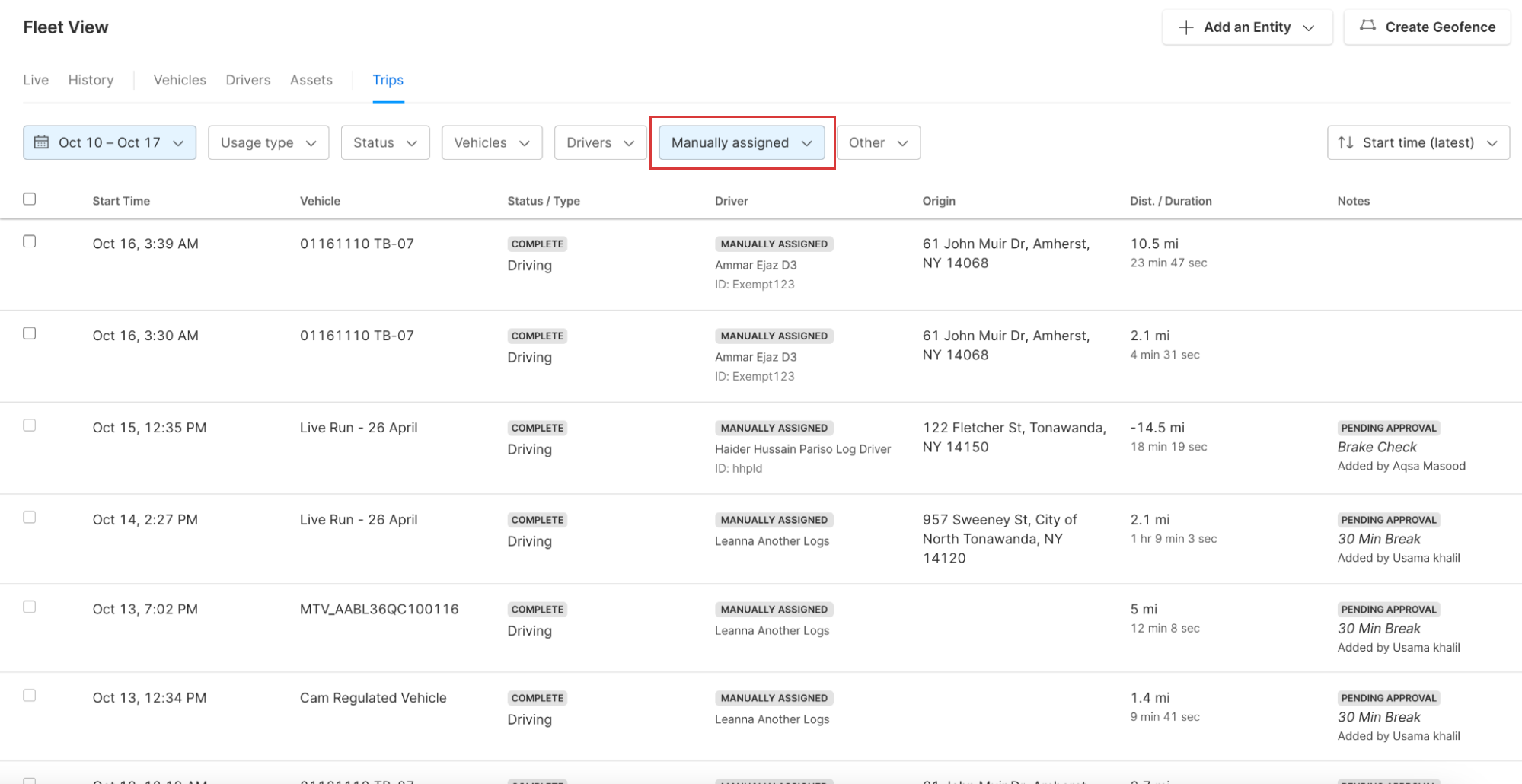Click the Notes column header
This screenshot has width=1522, height=784.
click(x=1354, y=201)
